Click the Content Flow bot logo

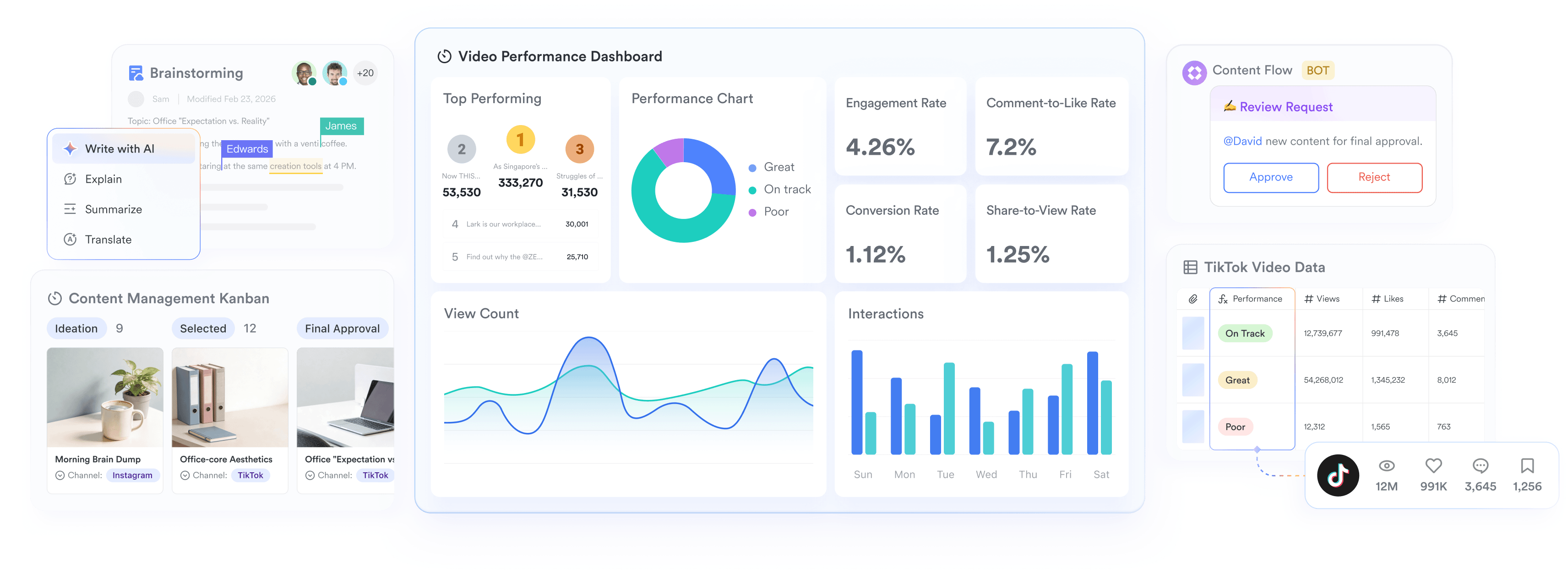1194,73
